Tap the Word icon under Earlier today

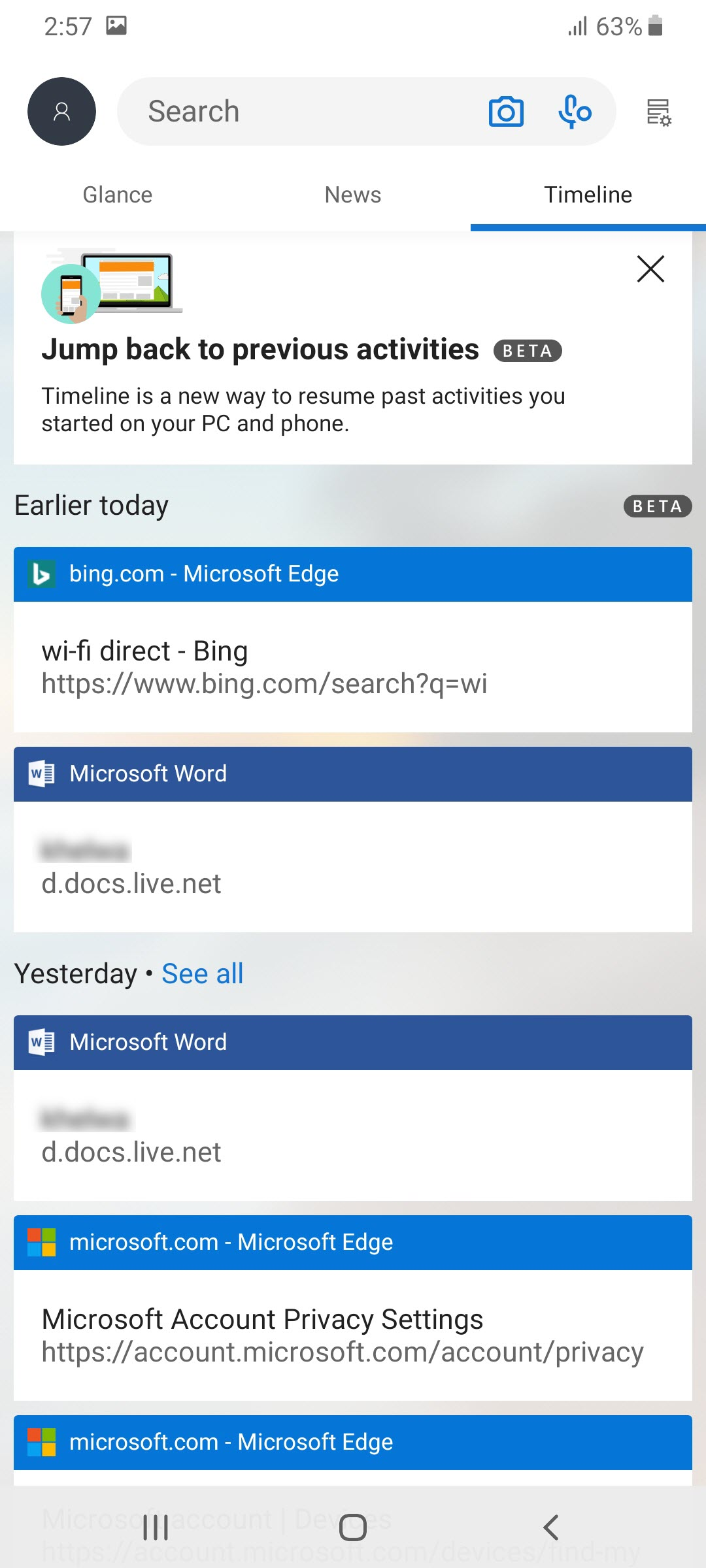point(42,774)
